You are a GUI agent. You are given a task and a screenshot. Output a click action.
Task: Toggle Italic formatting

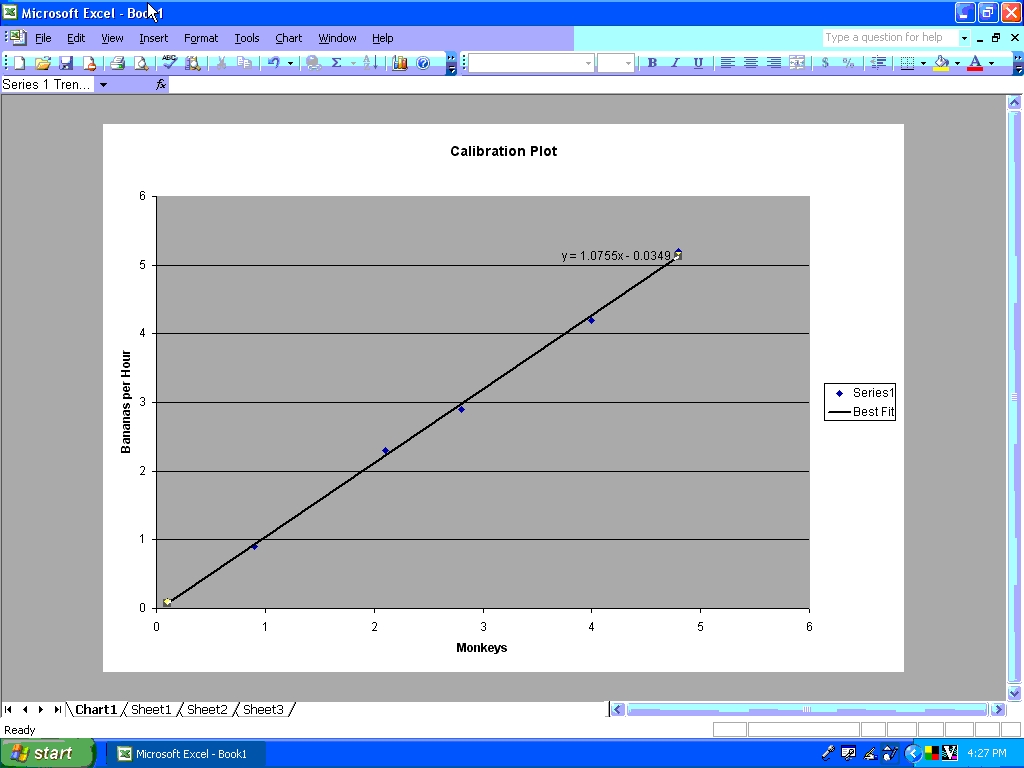pyautogui.click(x=675, y=62)
